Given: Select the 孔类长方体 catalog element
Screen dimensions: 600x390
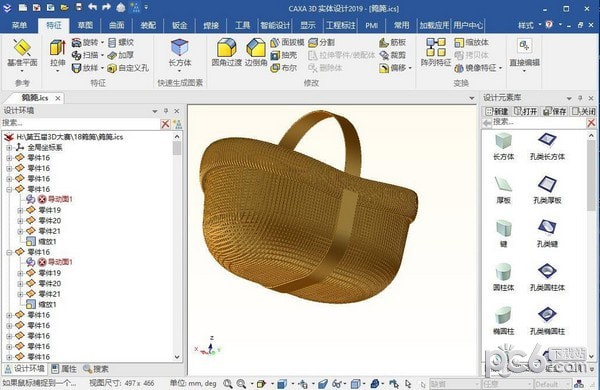Looking at the screenshot, I should point(547,146).
